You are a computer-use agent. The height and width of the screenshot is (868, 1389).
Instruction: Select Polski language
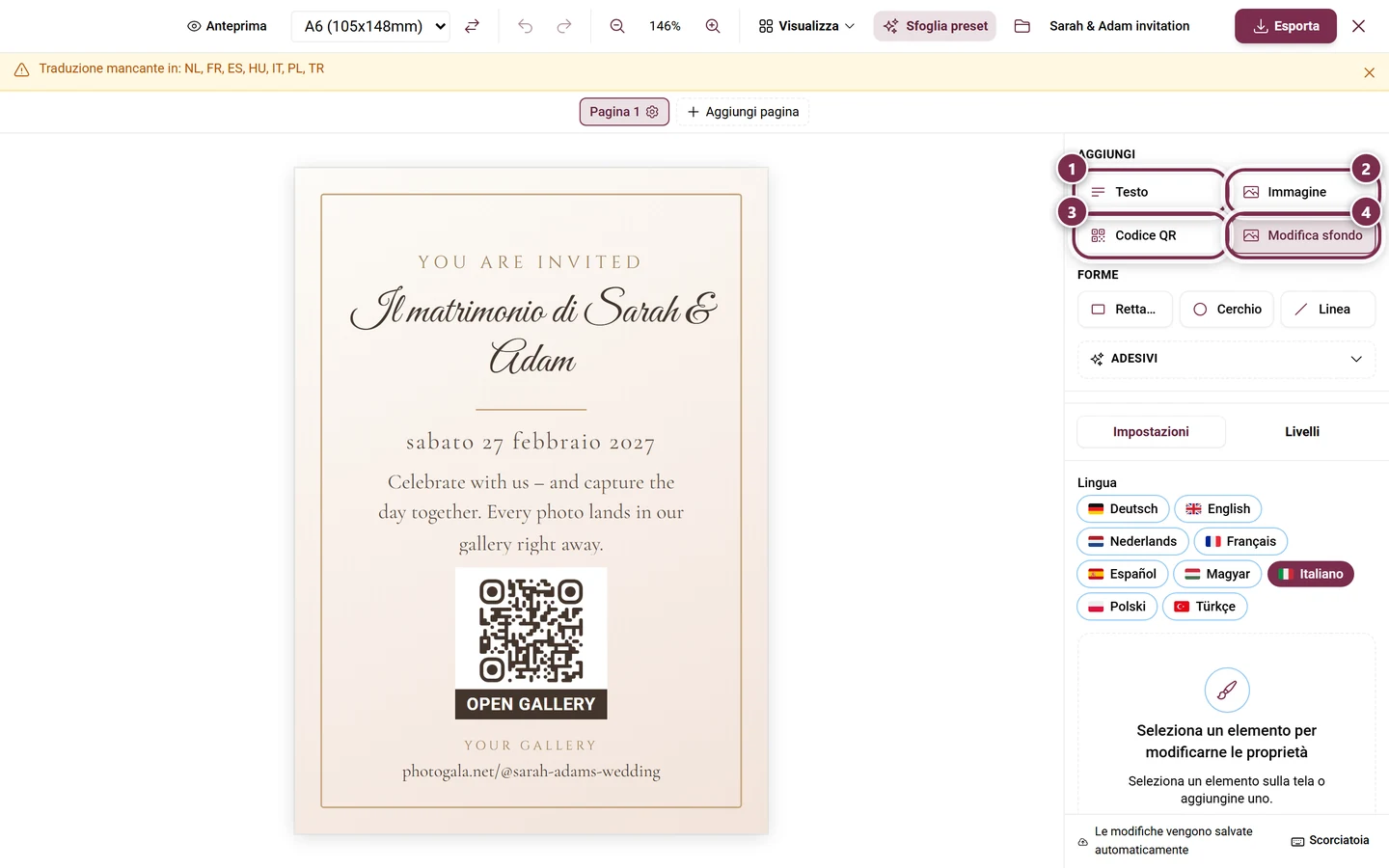click(1117, 607)
